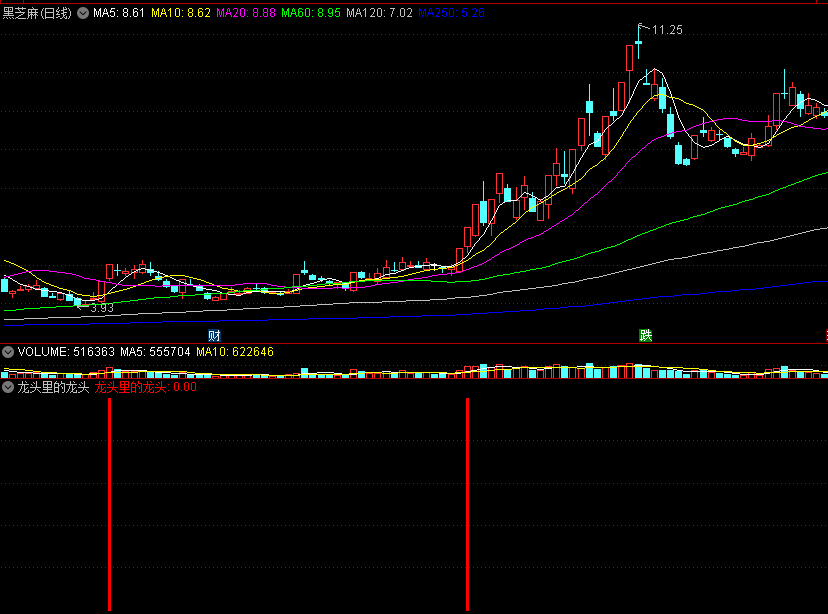The image size is (828, 614).
Task: Expand the VOLUME indicator dropdown arrow
Action: click(8, 352)
